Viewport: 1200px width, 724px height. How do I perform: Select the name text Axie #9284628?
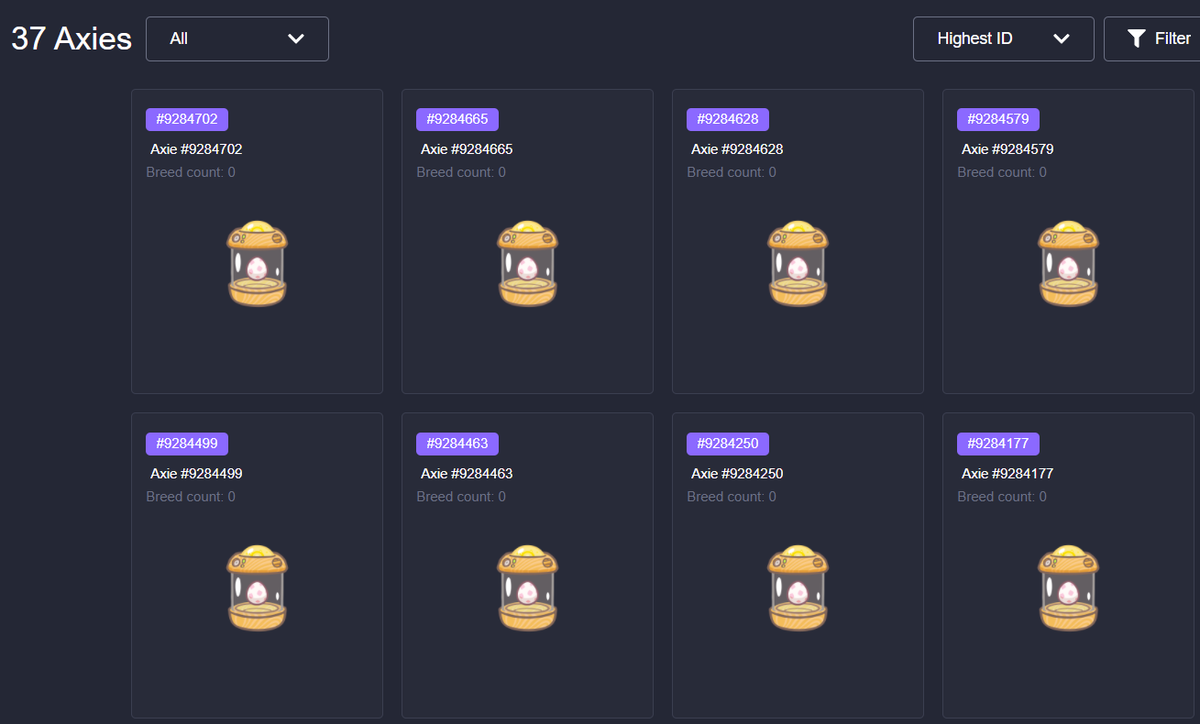737,149
